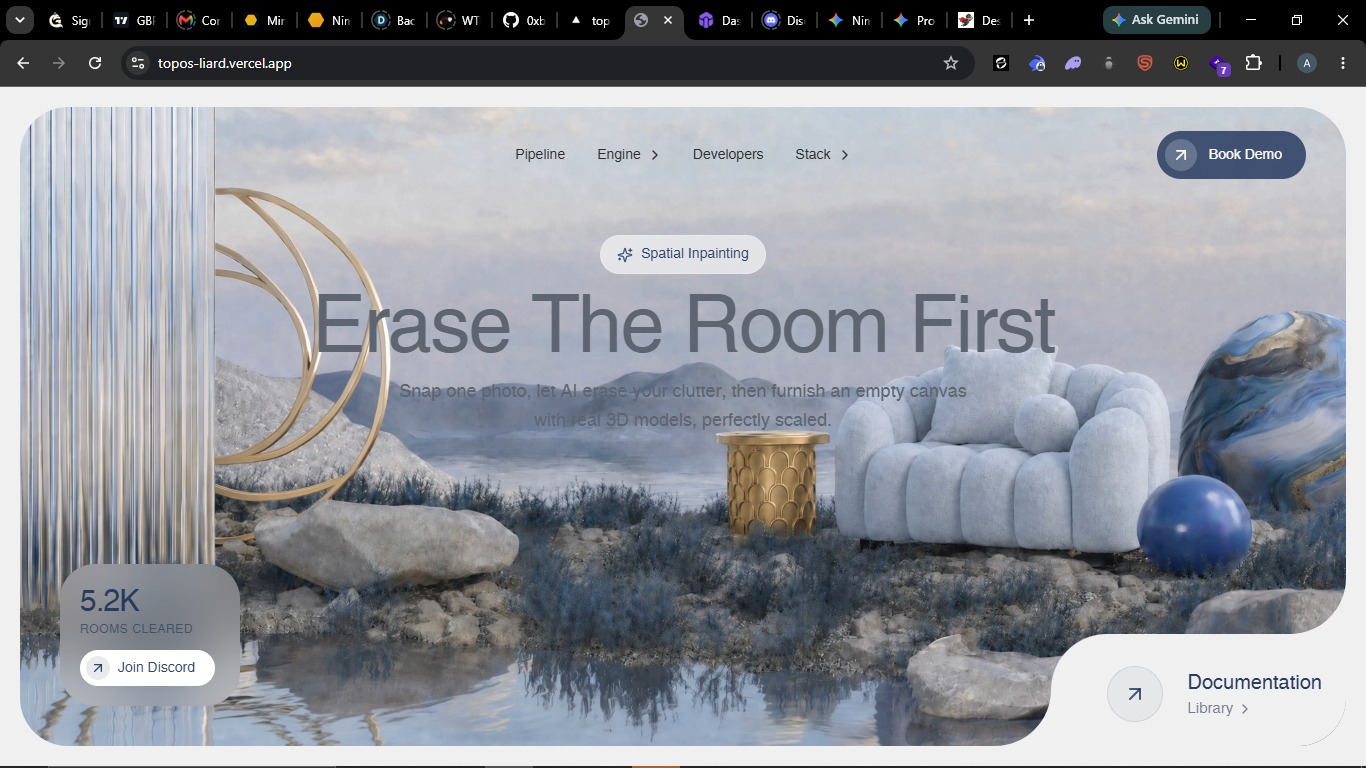The width and height of the screenshot is (1366, 768).
Task: Click the Erase The Room First headline
Action: tap(684, 324)
